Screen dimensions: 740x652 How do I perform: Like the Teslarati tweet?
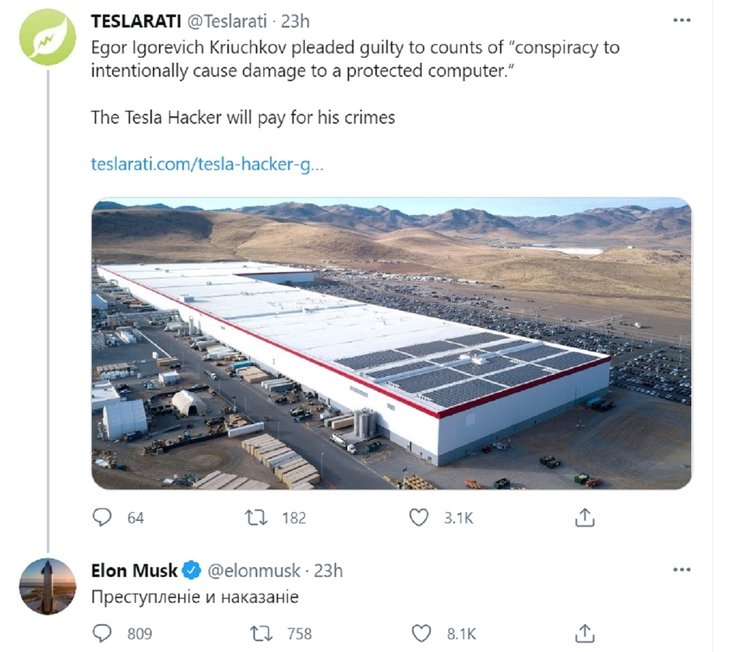click(420, 517)
